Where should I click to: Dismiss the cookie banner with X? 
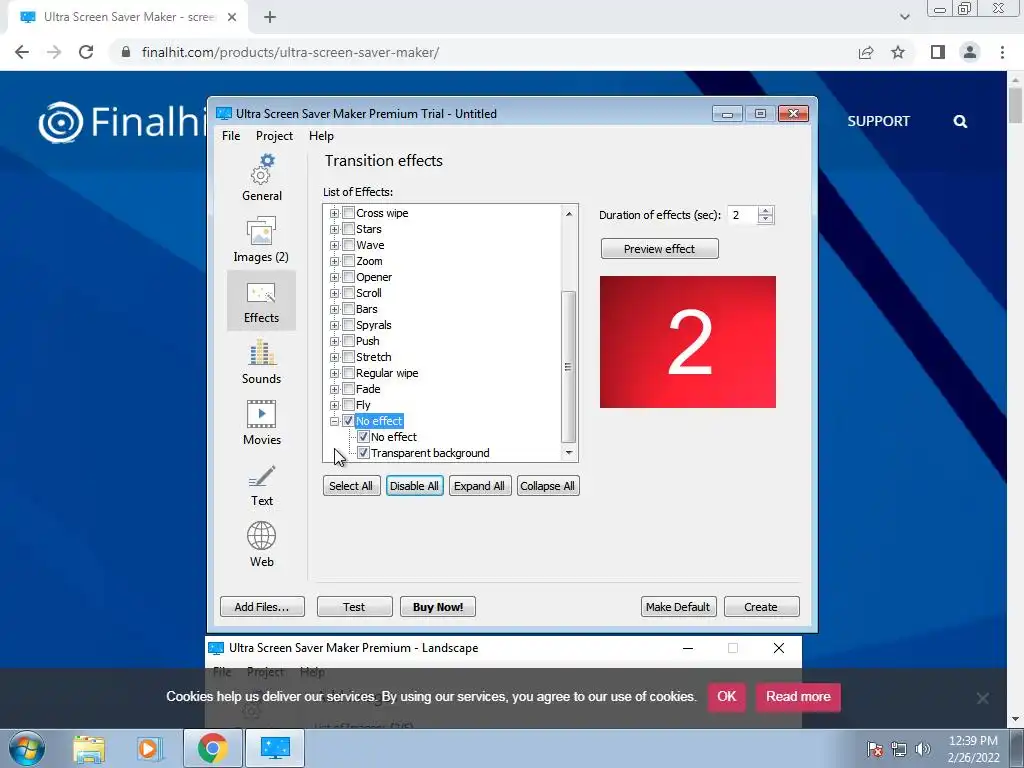tap(982, 698)
